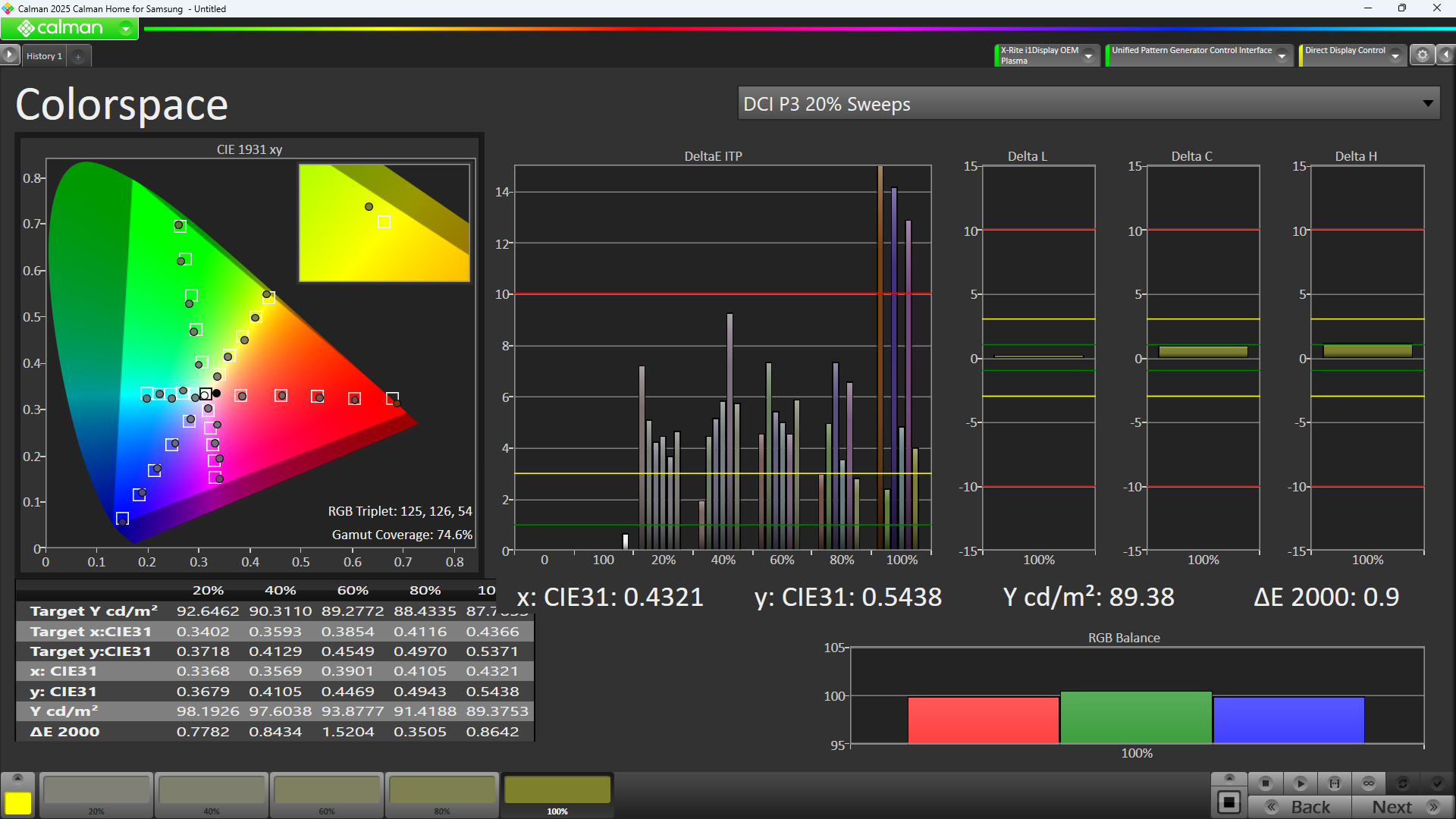
Task: Click the bright yellow color selector square
Action: [18, 803]
